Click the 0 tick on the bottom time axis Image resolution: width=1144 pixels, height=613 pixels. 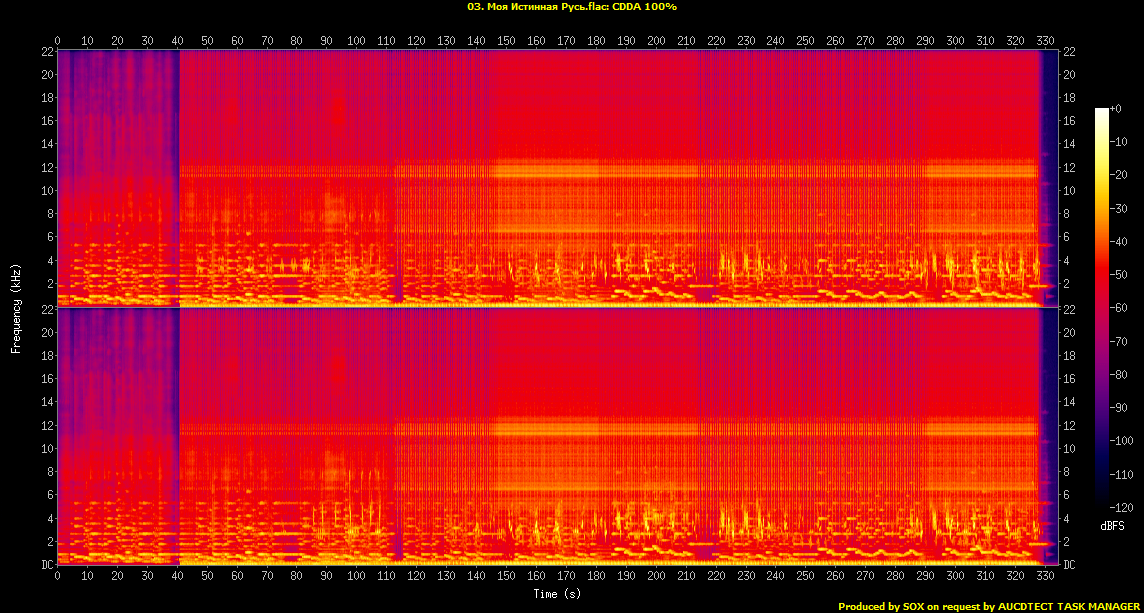pos(58,576)
